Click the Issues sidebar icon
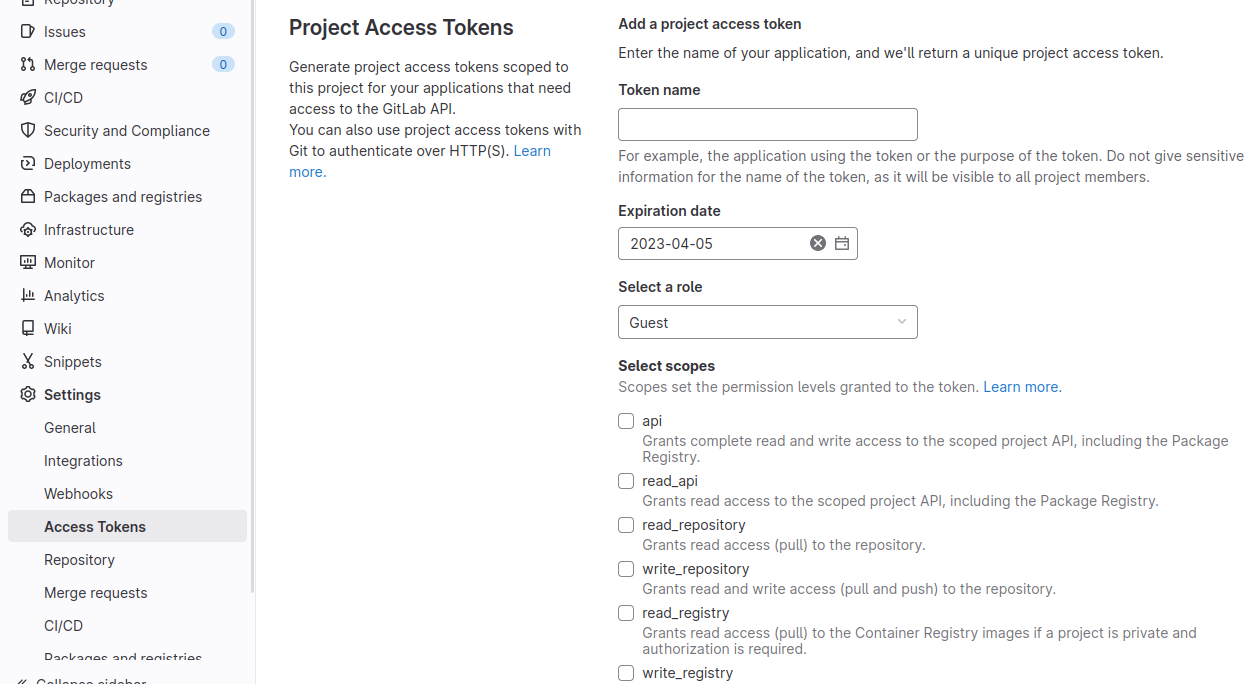The width and height of the screenshot is (1260, 684). point(28,32)
